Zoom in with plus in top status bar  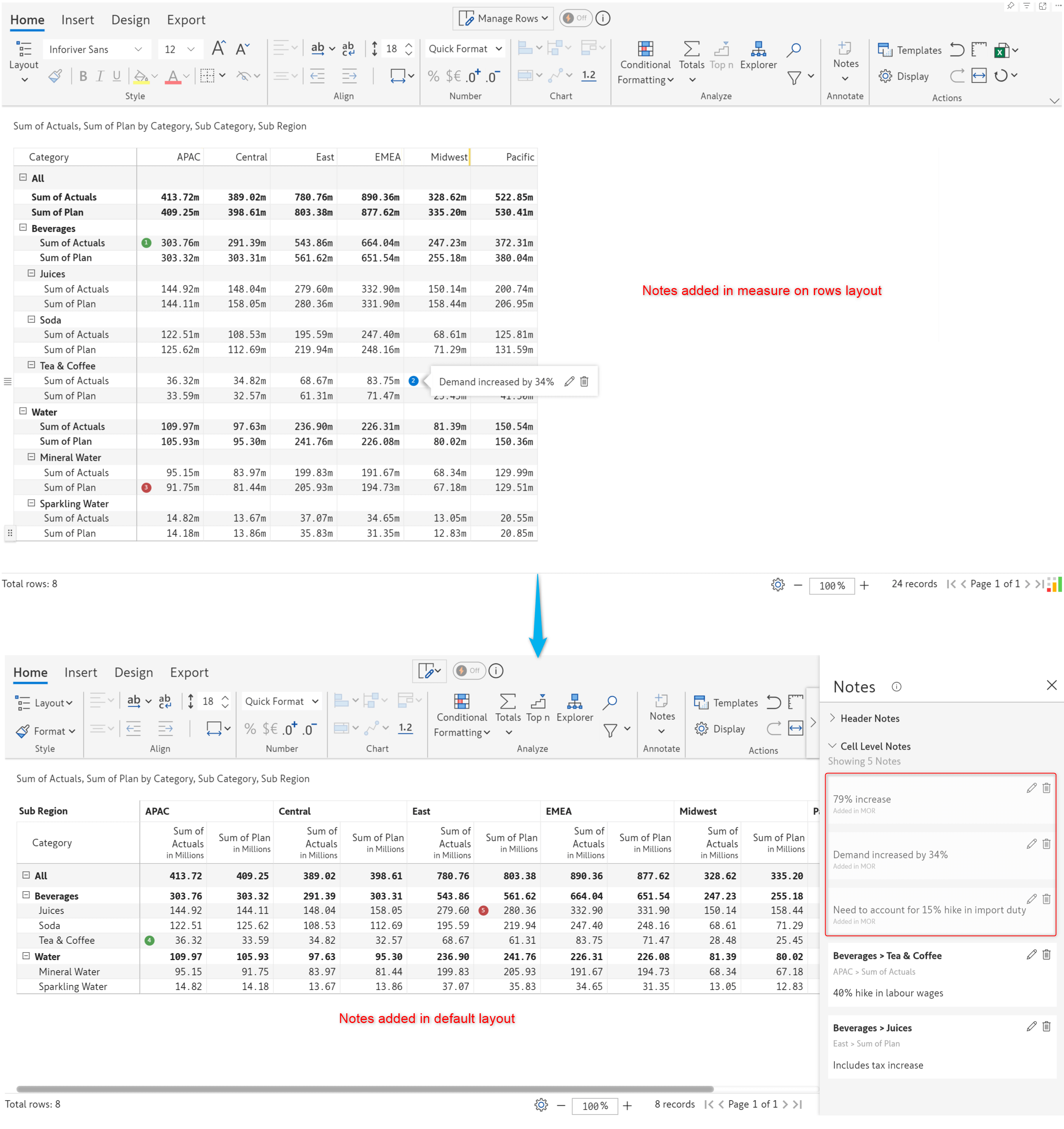point(864,585)
